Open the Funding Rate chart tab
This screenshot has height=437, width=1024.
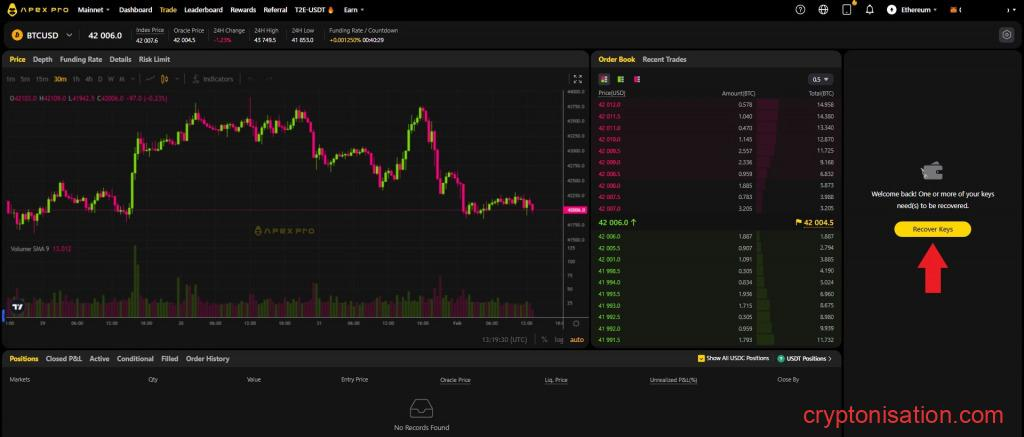[x=81, y=59]
